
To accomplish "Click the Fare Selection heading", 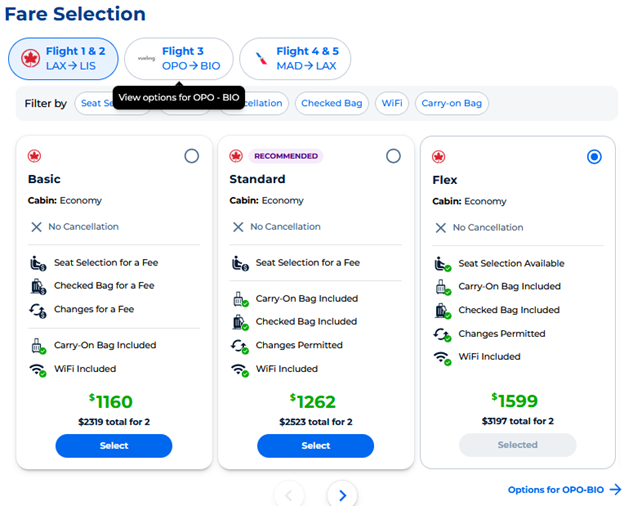I will pyautogui.click(x=75, y=14).
